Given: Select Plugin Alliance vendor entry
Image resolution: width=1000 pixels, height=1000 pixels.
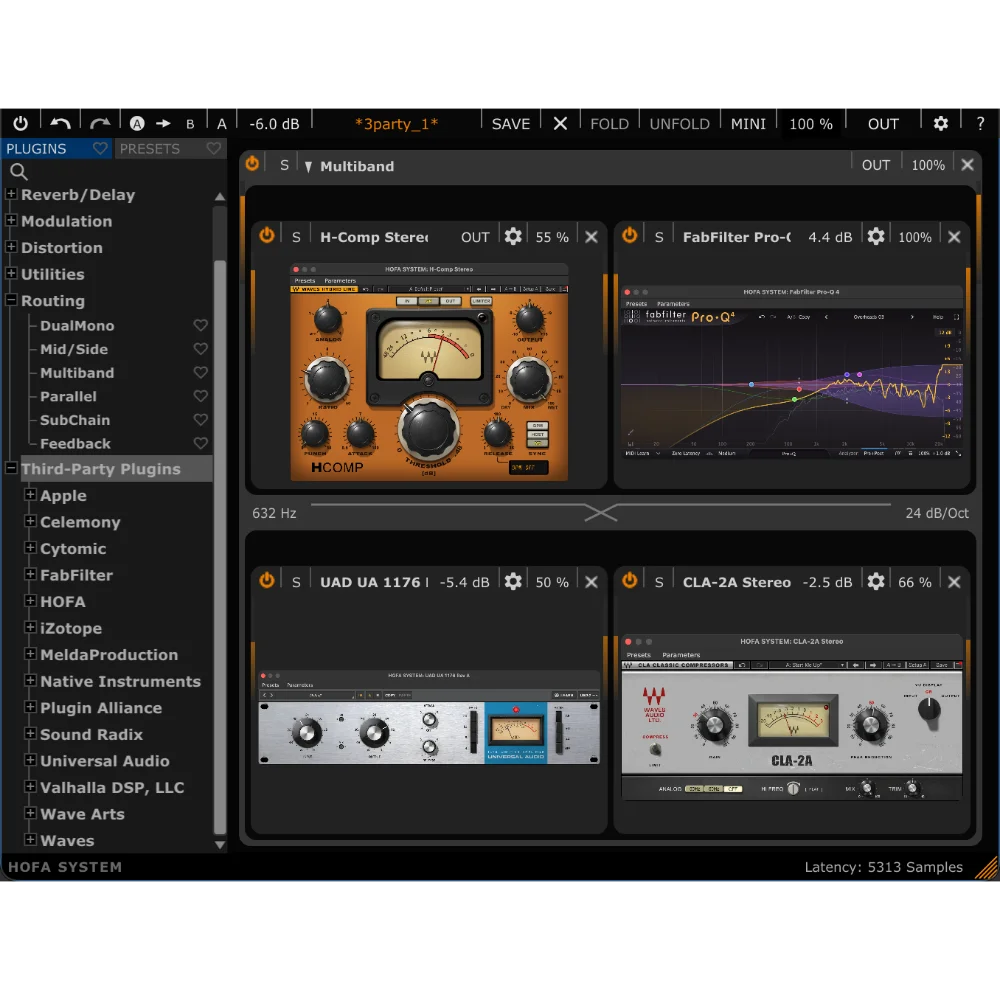Looking at the screenshot, I should pyautogui.click(x=101, y=708).
